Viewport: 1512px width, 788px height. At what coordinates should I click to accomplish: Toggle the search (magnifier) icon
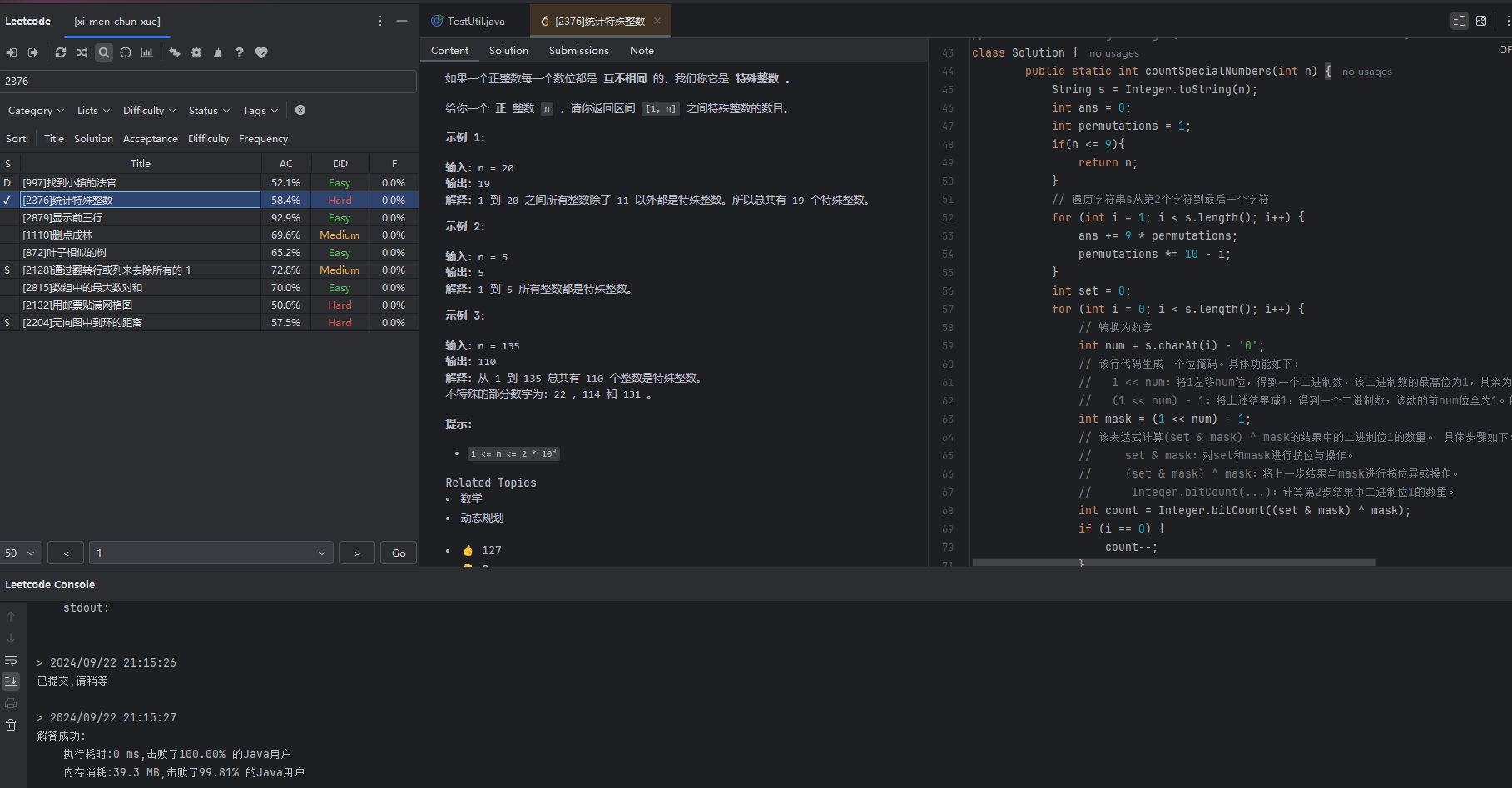click(x=104, y=52)
